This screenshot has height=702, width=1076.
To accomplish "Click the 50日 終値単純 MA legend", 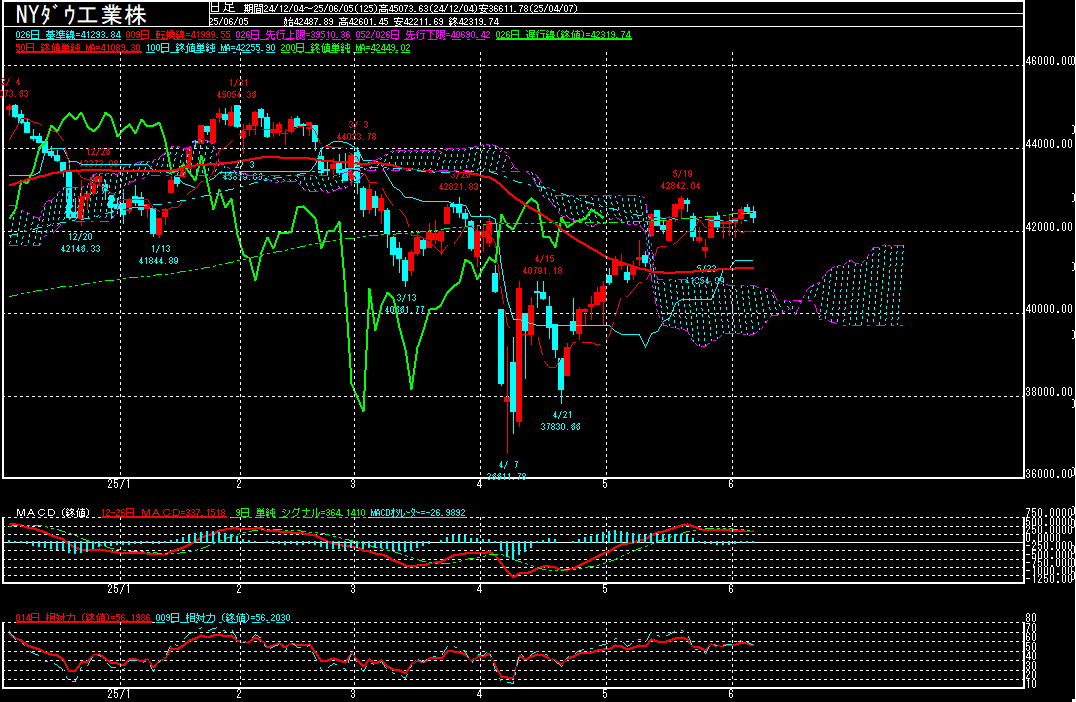I will pos(78,48).
